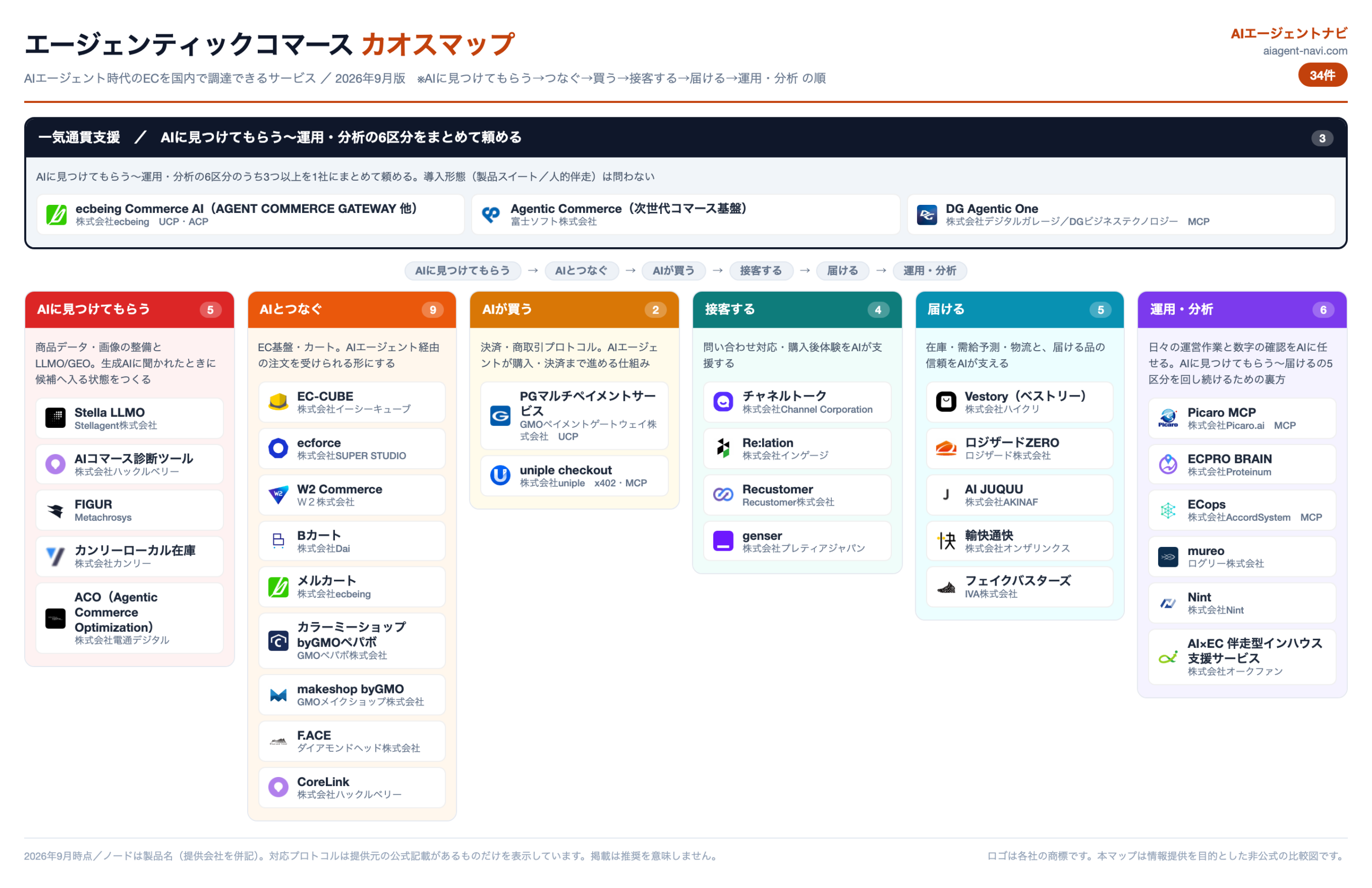Click the チャネルトーク purple logo icon
Viewport: 1372px width, 888px height.
click(723, 402)
